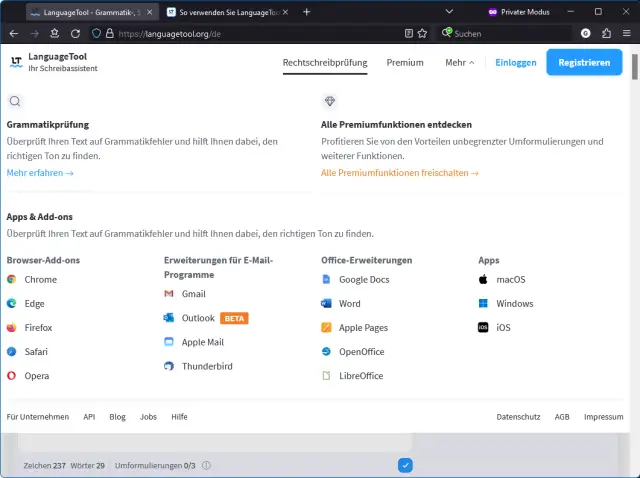Go back to previous page
The image size is (640, 478).
coord(14,33)
